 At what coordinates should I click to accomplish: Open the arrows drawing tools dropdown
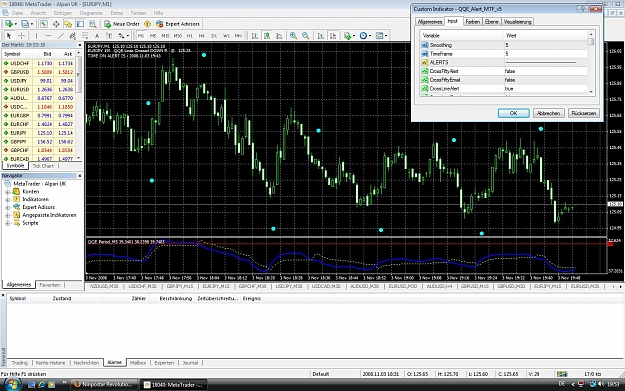(124, 36)
